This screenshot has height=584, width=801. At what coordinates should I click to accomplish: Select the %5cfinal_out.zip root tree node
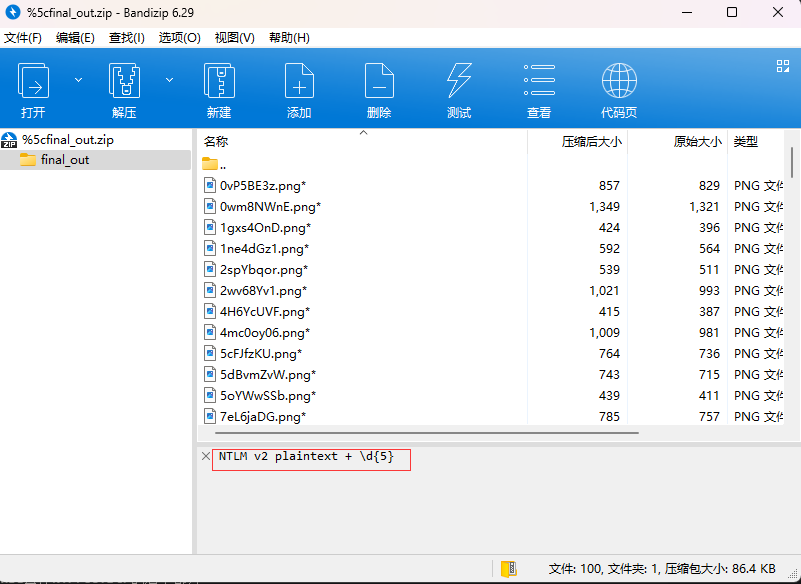point(67,140)
